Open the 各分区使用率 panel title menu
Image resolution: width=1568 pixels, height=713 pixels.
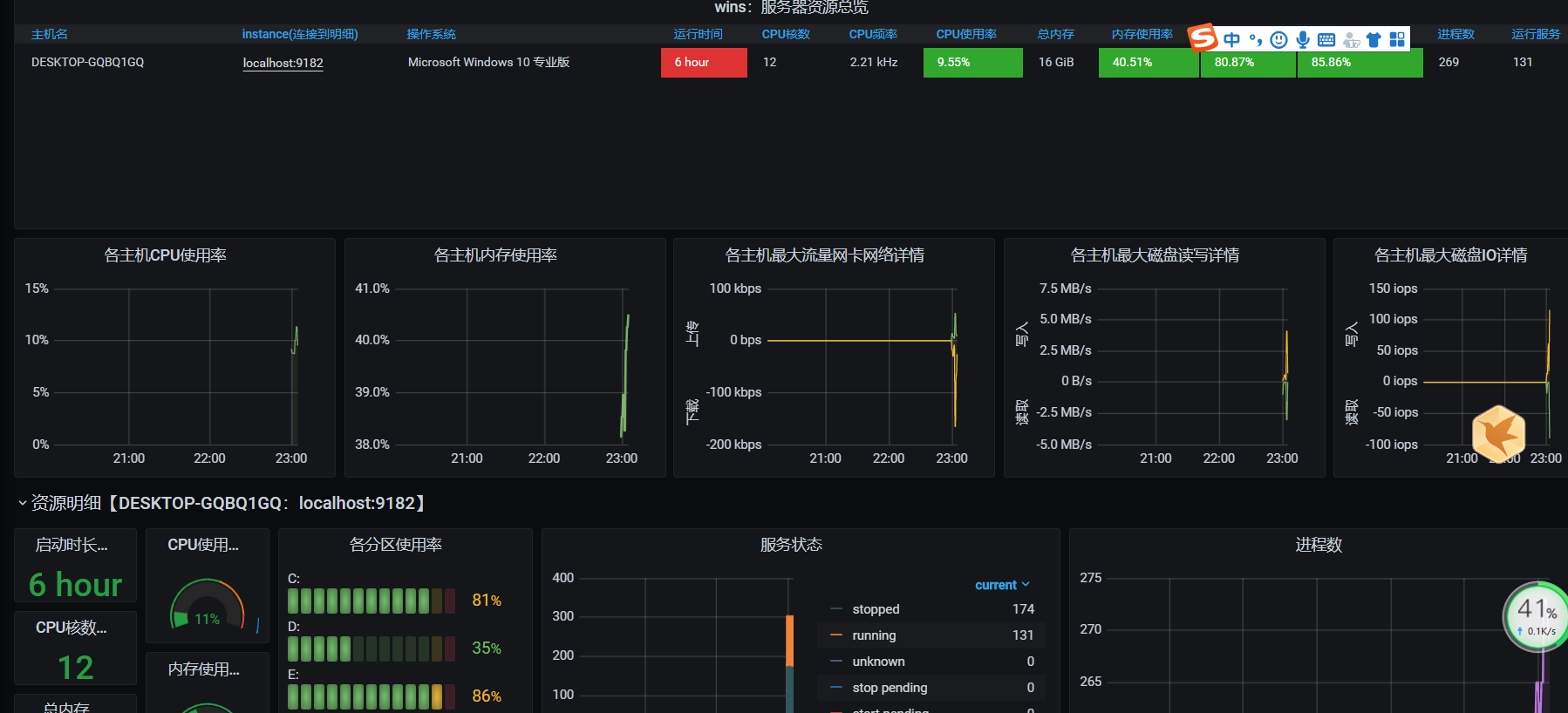396,545
